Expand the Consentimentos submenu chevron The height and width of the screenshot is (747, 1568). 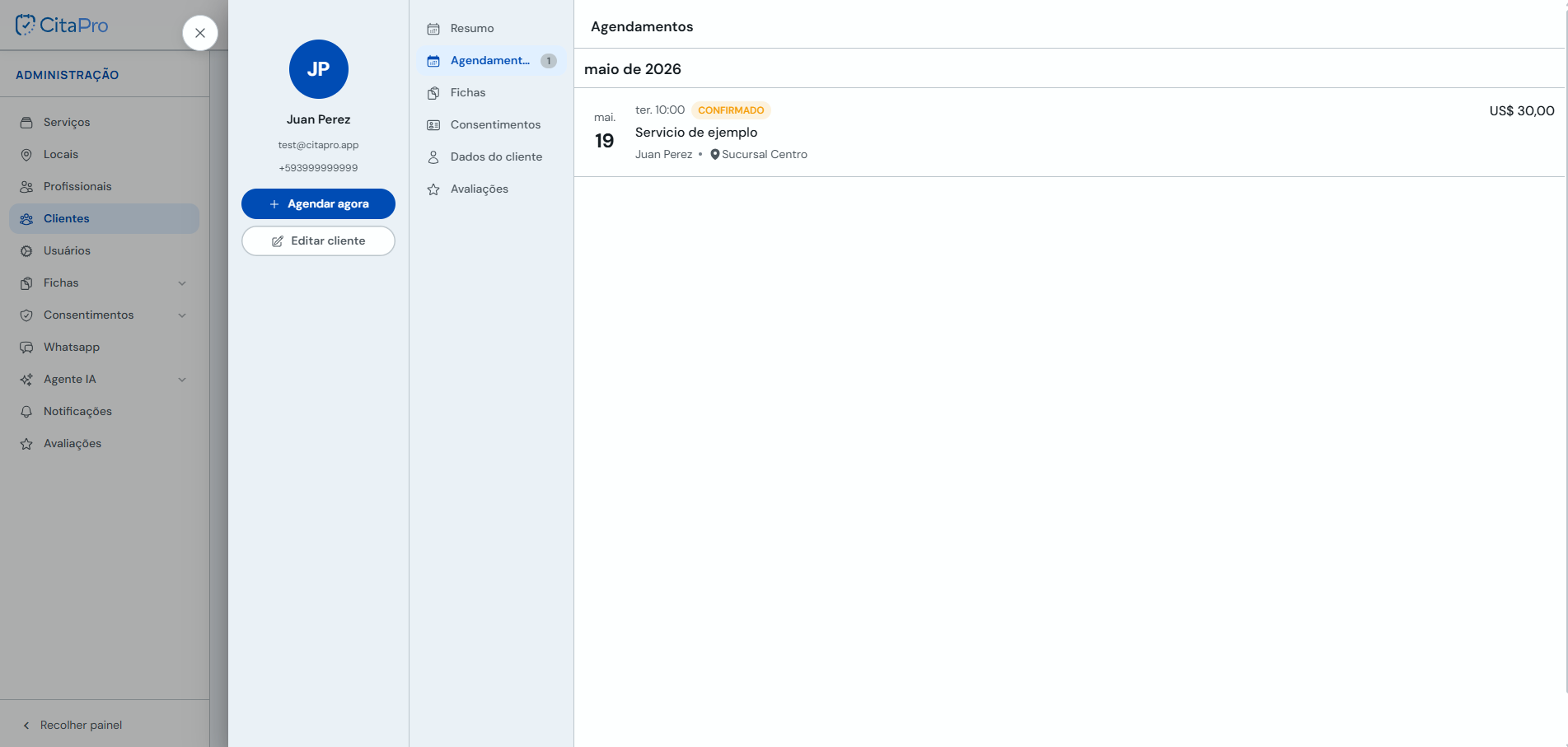point(182,315)
